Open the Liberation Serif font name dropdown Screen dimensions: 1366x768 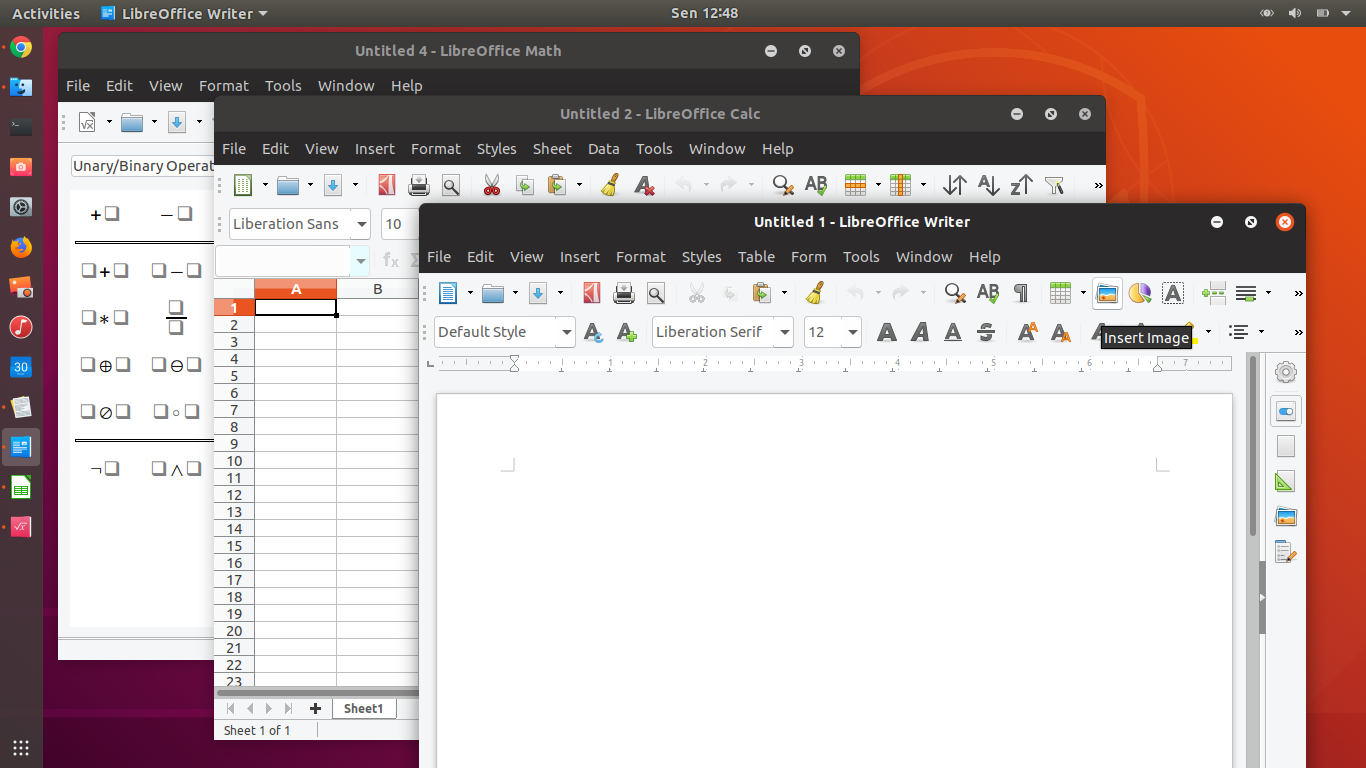click(785, 332)
